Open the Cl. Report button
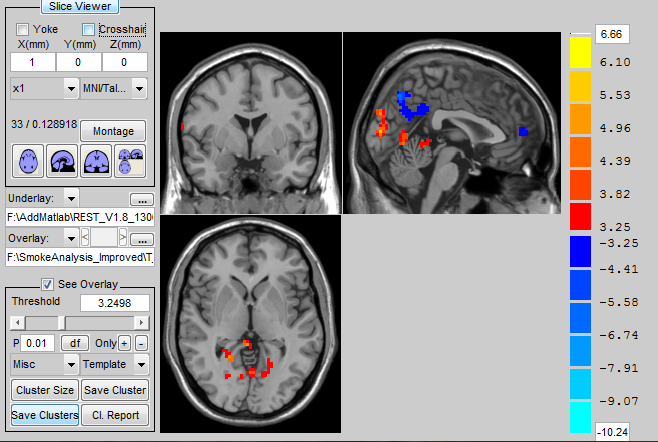Viewport: 658px width, 442px height. pyautogui.click(x=115, y=415)
